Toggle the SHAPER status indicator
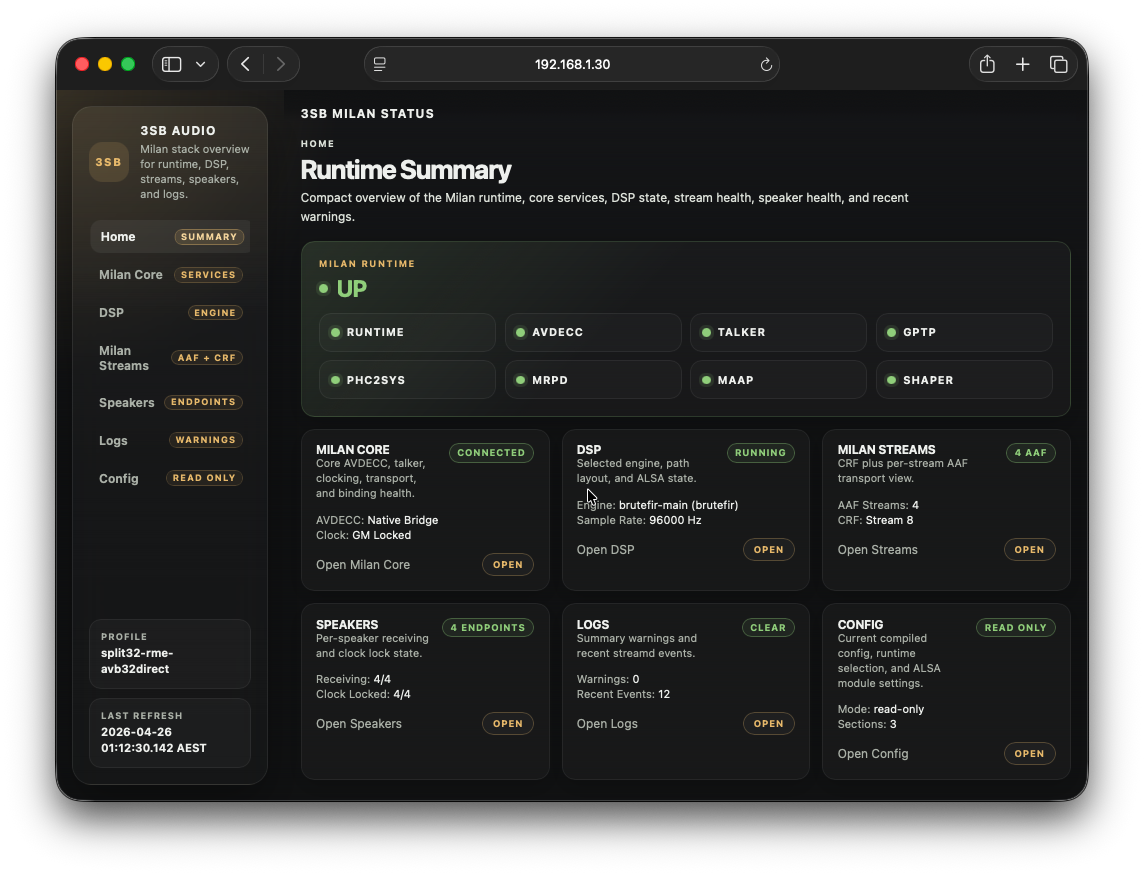1144x875 pixels. [x=893, y=379]
